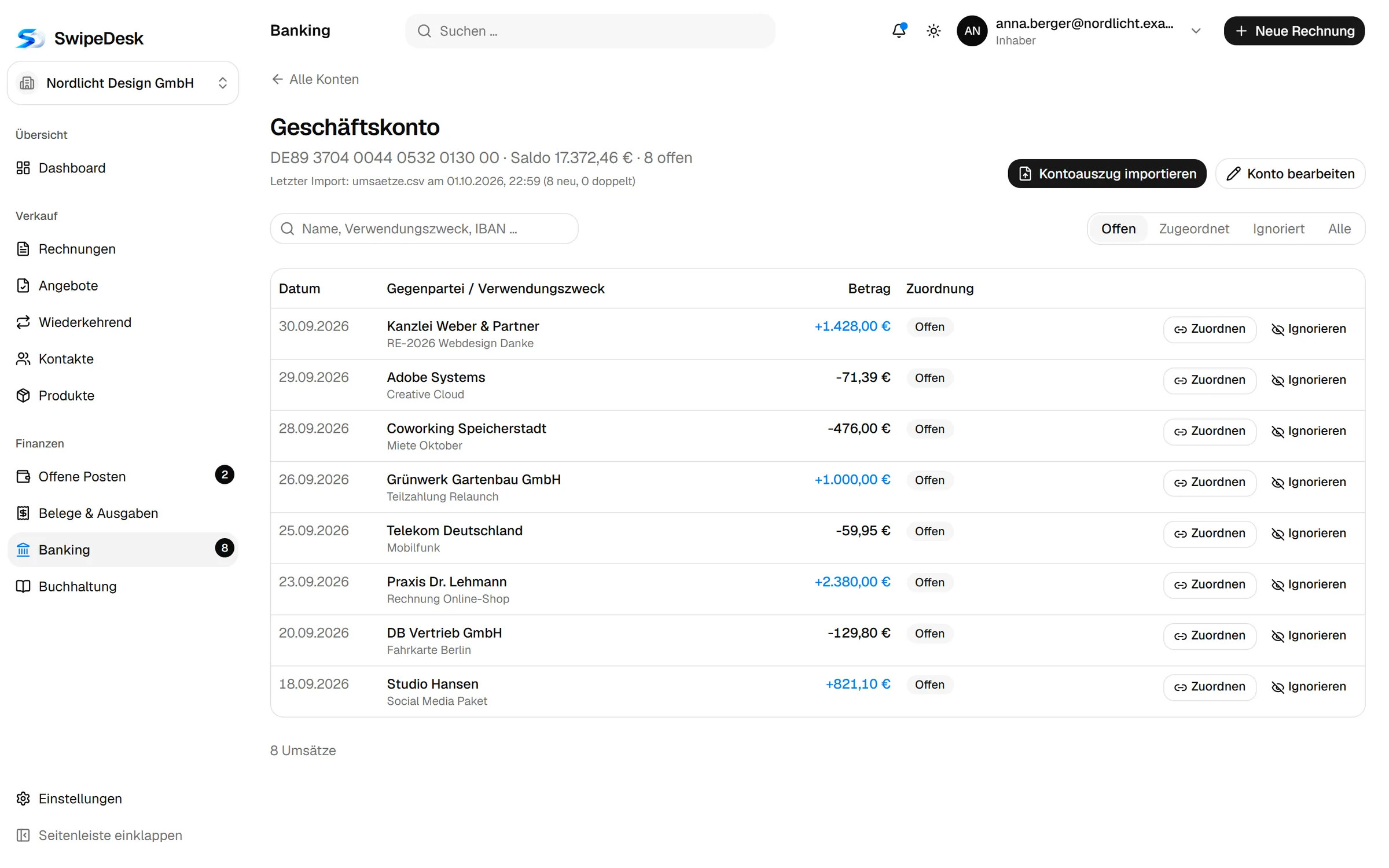
Task: Open Rechnungen in the sidebar
Action: (123, 249)
